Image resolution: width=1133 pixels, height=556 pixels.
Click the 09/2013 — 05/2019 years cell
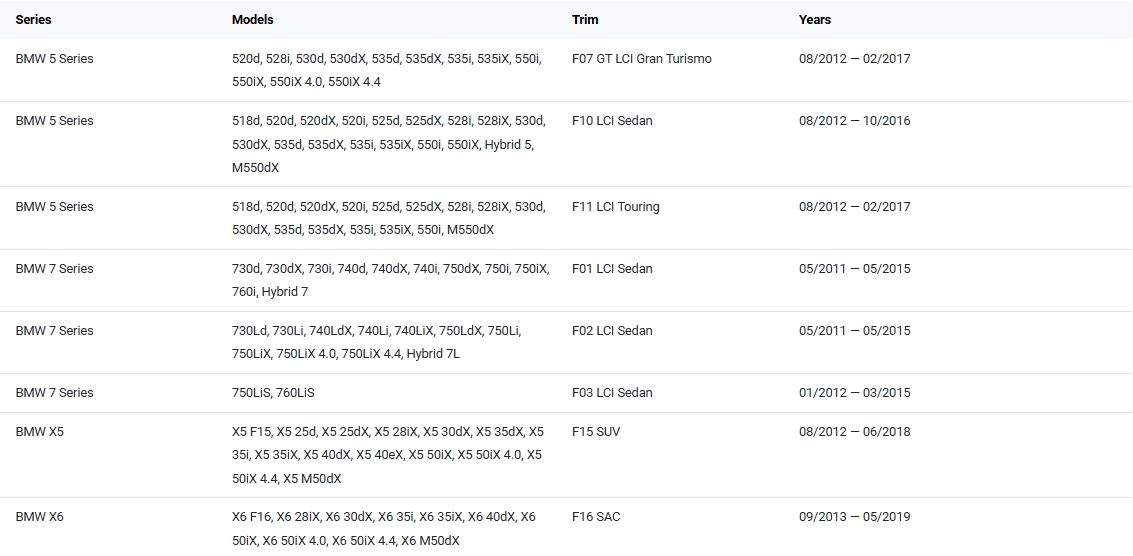(854, 516)
